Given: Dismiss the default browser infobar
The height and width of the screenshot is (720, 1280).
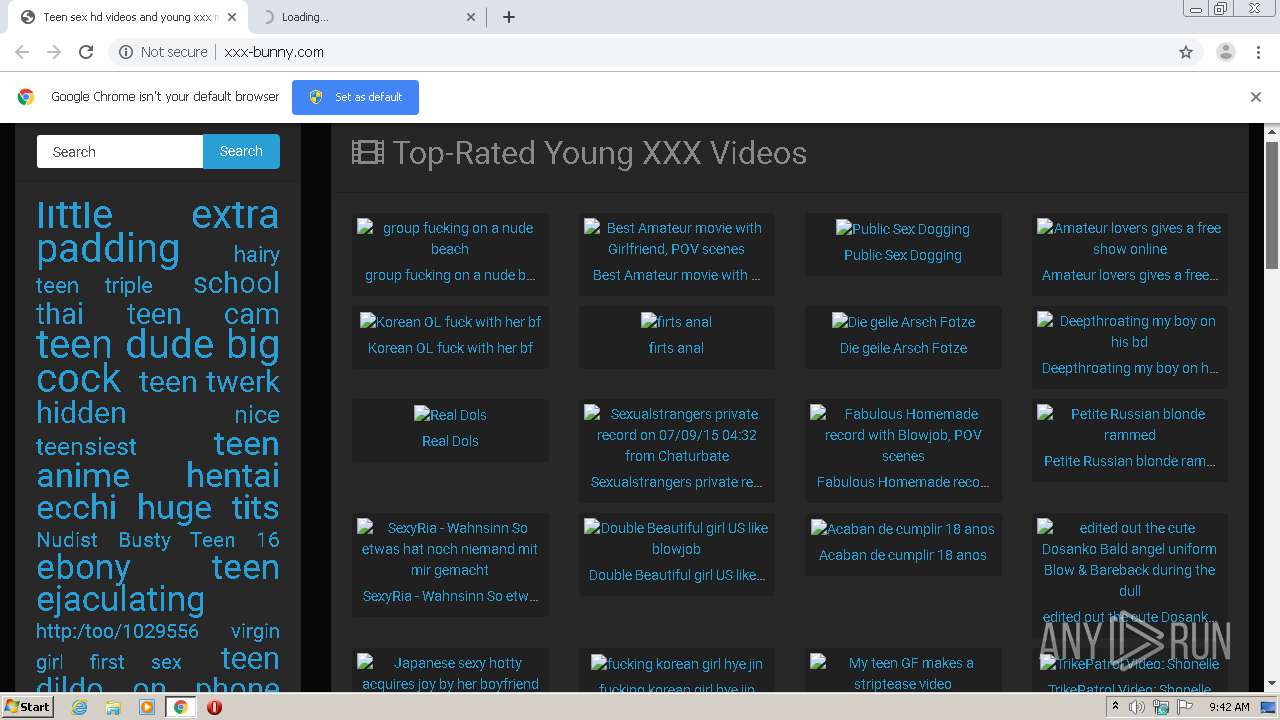Looking at the screenshot, I should 1256,97.
